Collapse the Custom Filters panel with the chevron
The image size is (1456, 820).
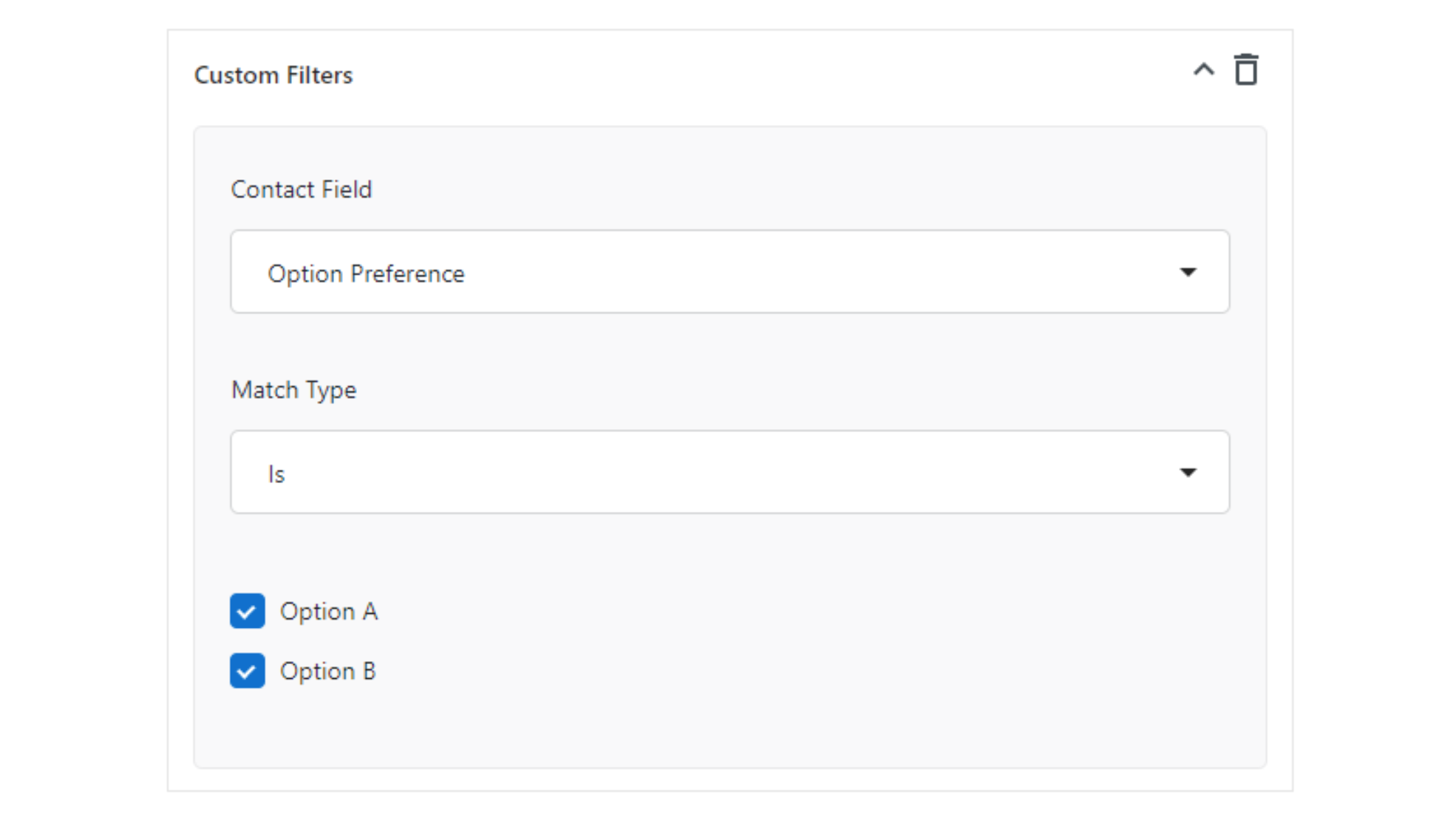point(1203,70)
